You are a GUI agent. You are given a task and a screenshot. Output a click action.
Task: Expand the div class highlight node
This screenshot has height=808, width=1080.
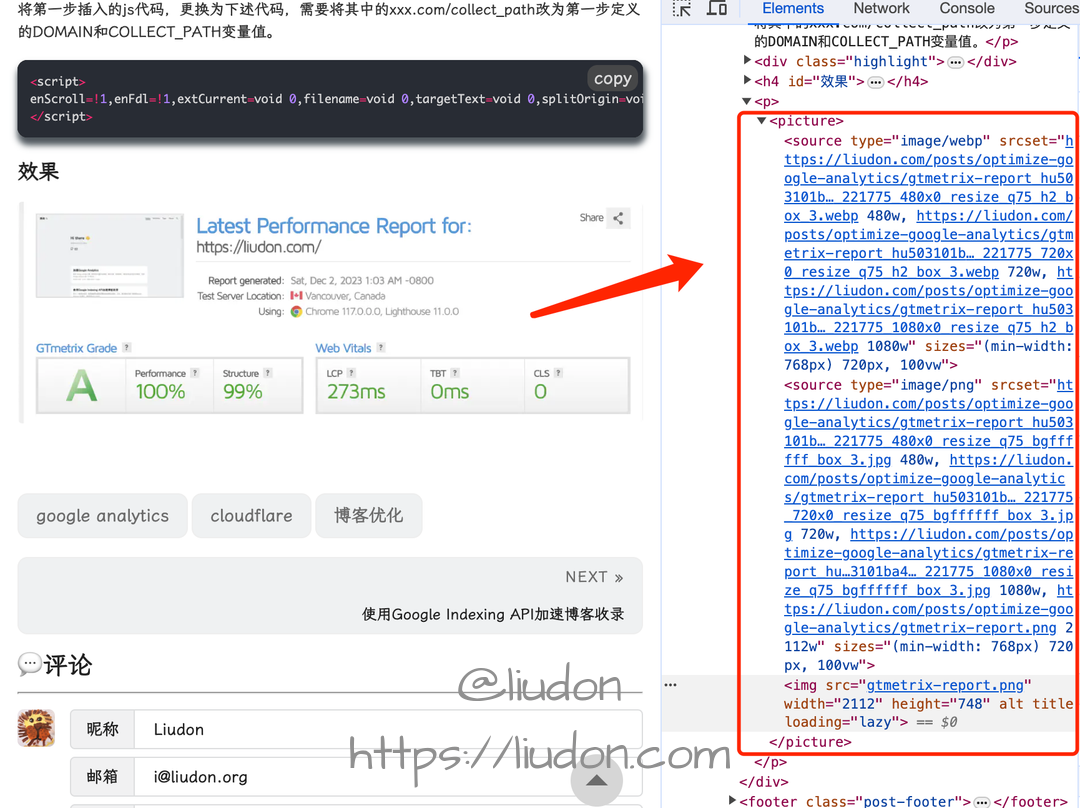pyautogui.click(x=747, y=61)
